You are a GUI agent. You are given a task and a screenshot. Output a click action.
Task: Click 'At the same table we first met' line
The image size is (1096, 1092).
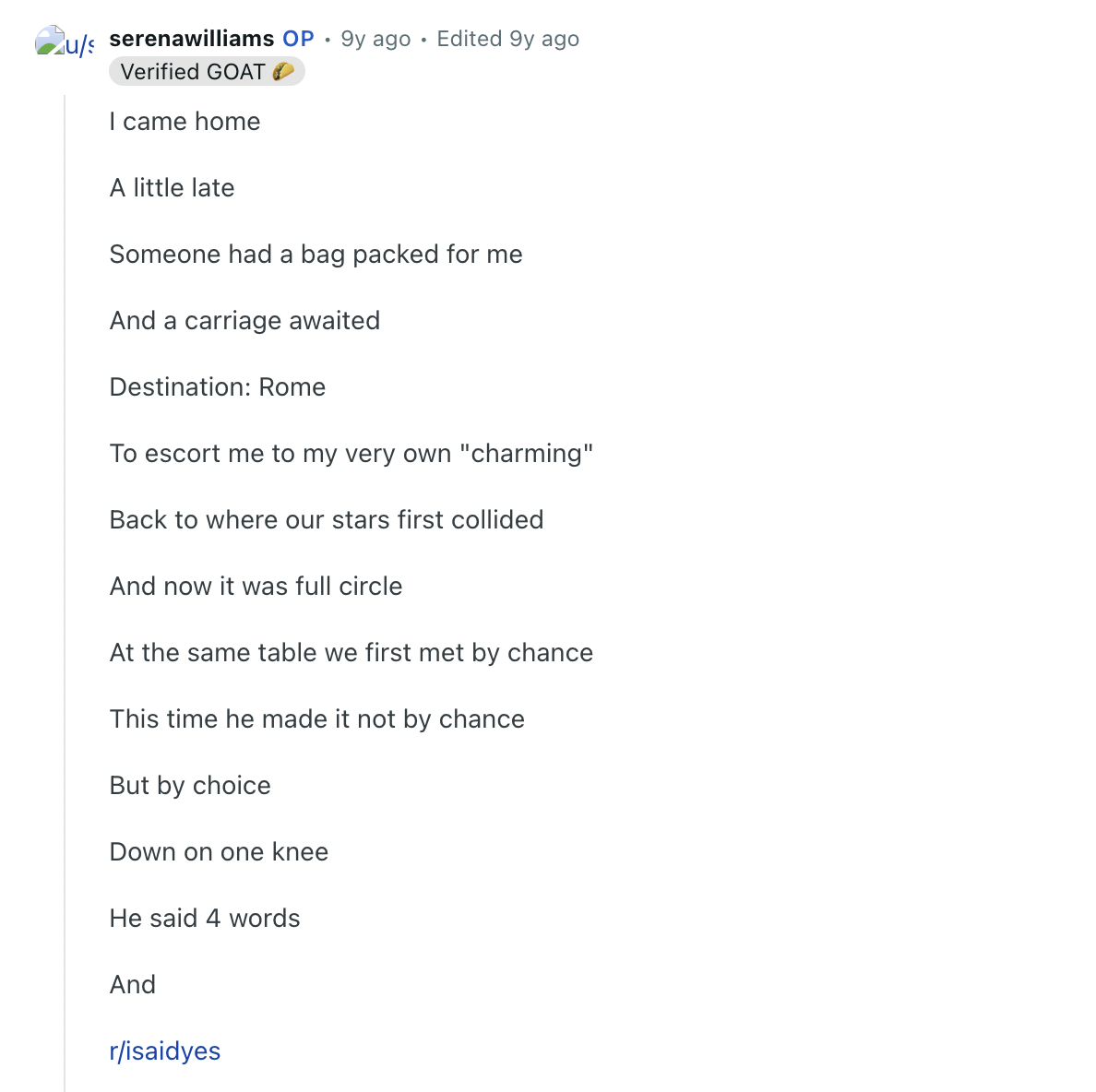tap(351, 653)
